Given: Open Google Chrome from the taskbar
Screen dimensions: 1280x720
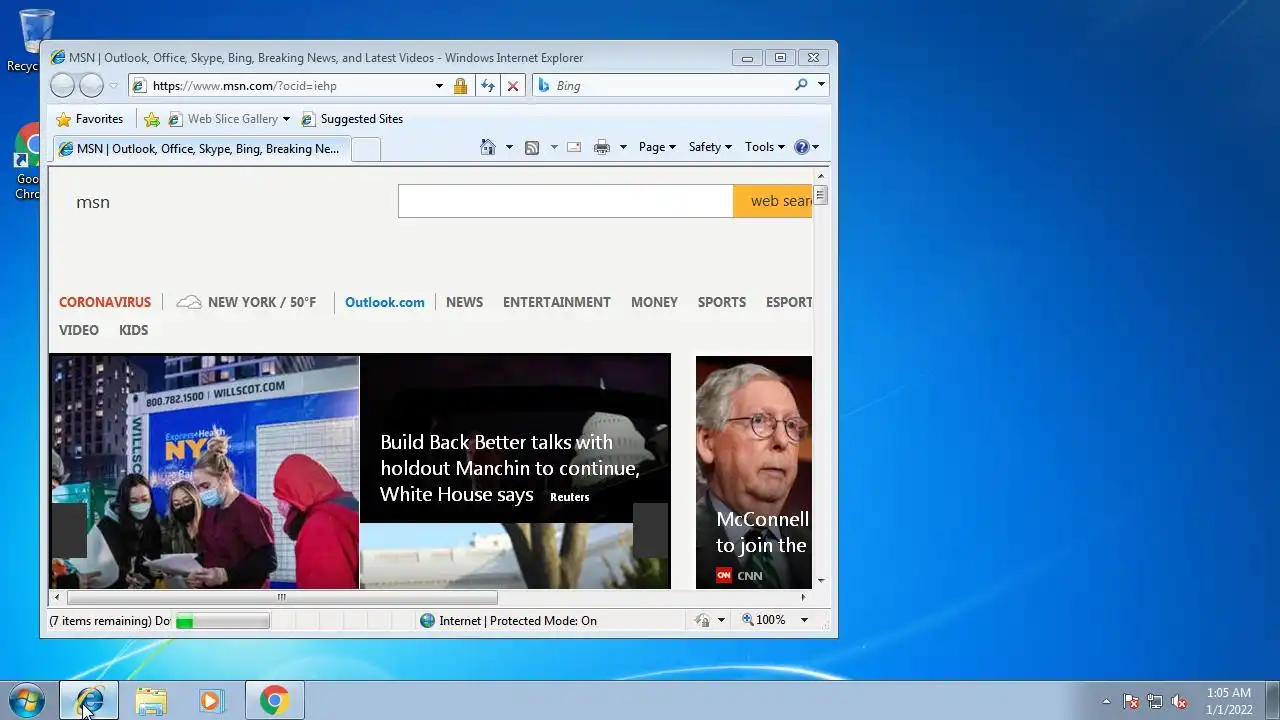Looking at the screenshot, I should point(275,701).
